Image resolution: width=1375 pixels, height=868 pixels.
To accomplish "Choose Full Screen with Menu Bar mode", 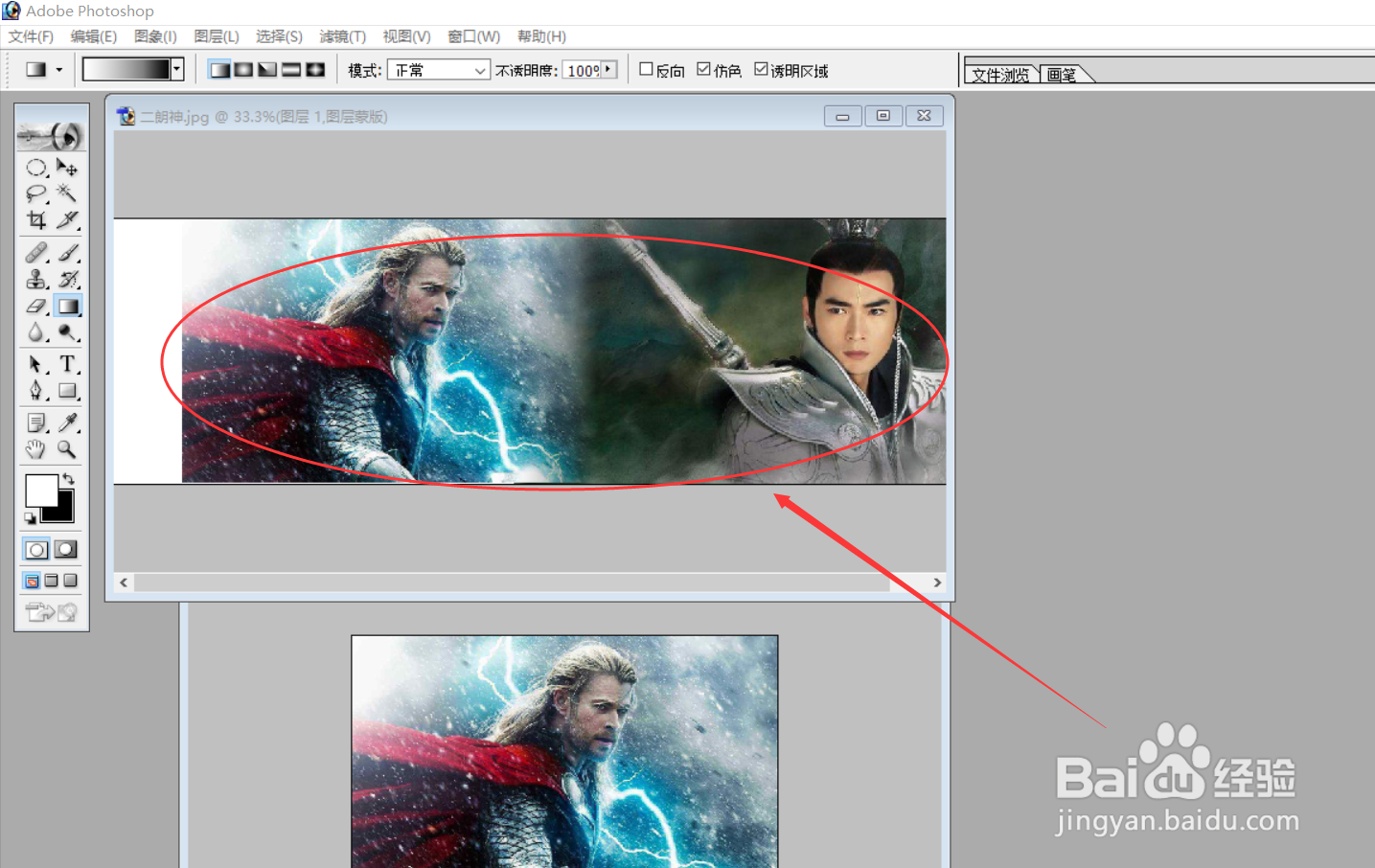I will (52, 581).
